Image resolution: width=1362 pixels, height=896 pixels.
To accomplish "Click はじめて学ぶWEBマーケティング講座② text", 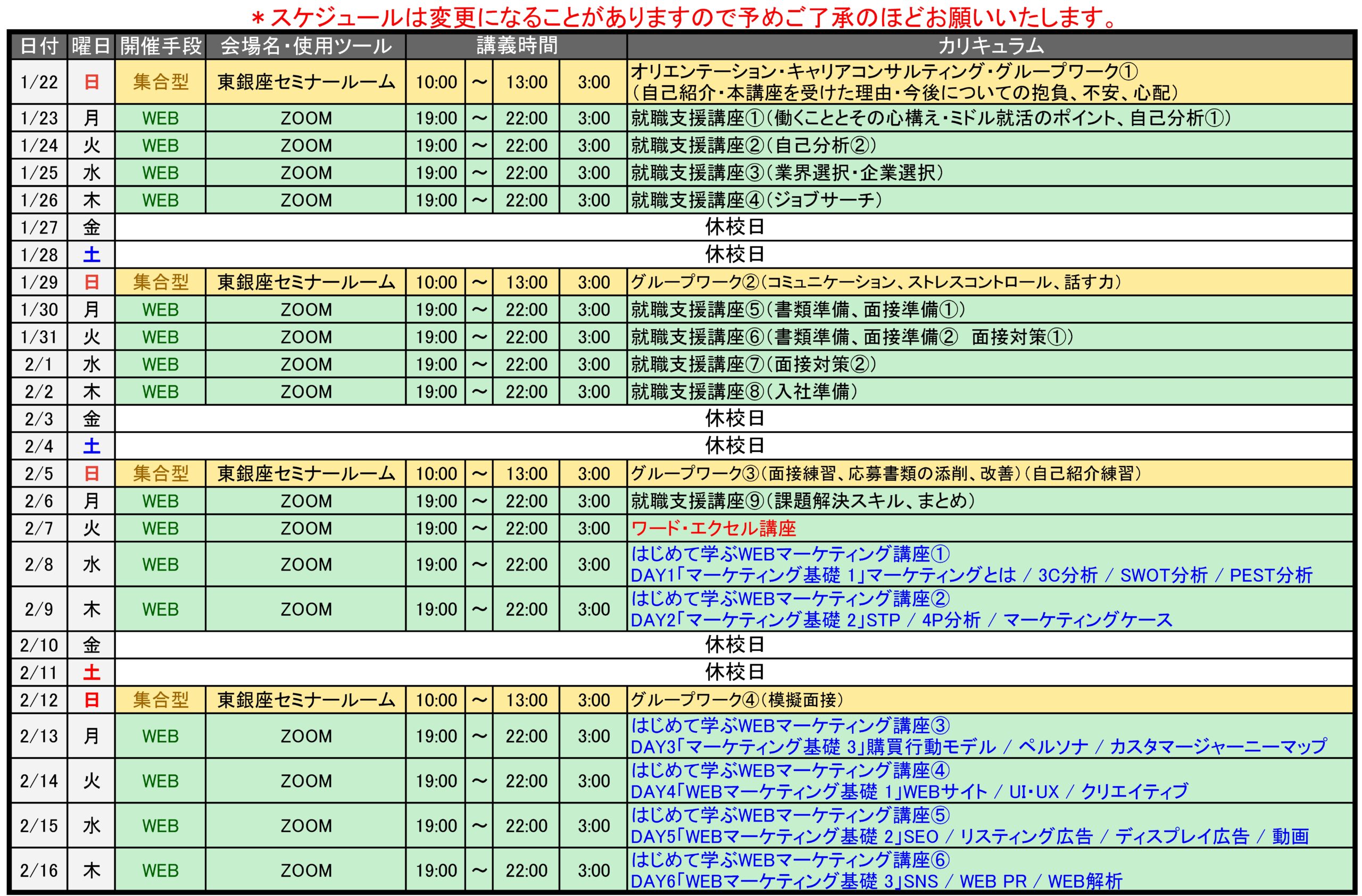I will (x=790, y=598).
